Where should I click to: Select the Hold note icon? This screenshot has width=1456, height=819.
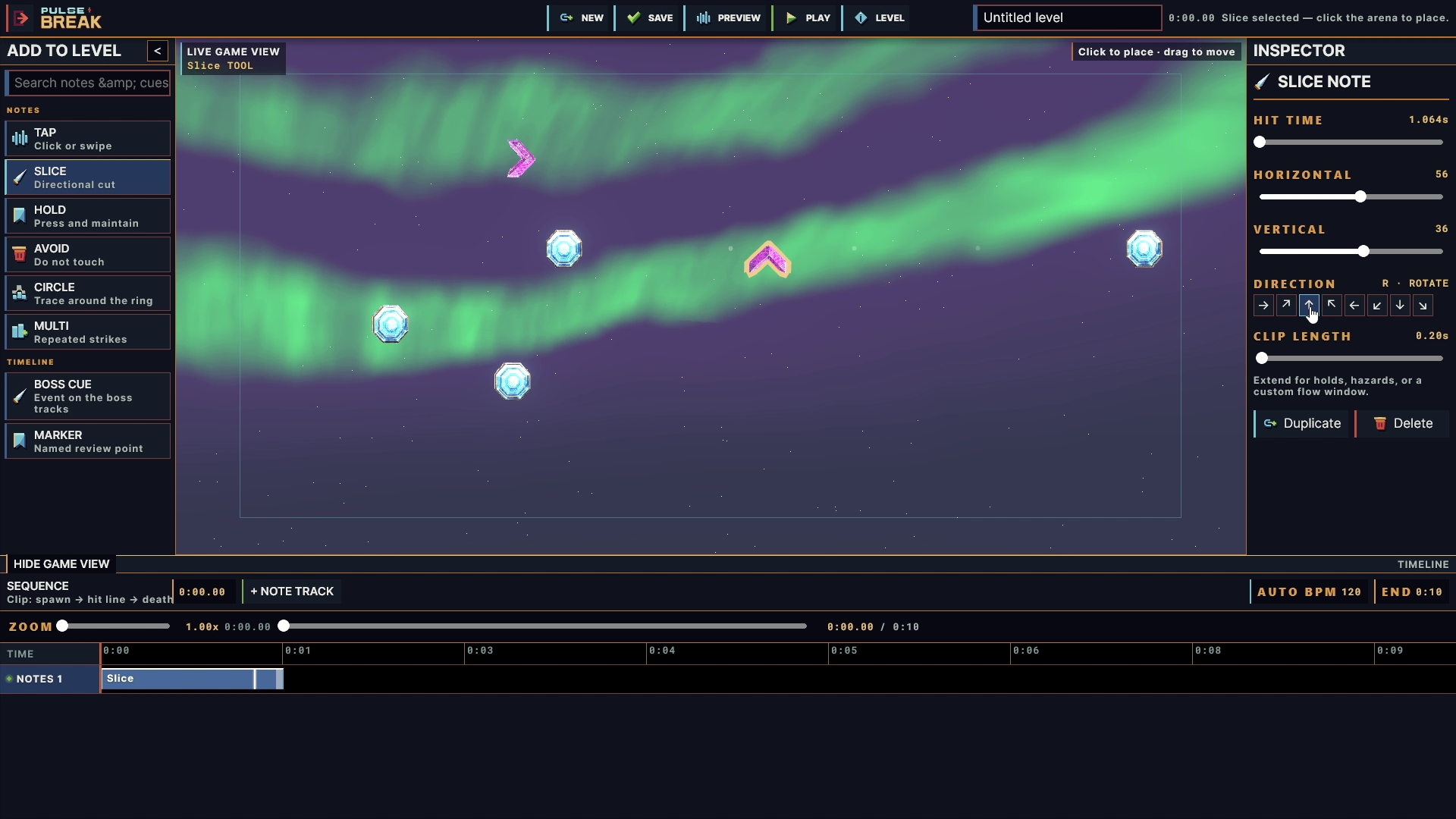[x=20, y=216]
